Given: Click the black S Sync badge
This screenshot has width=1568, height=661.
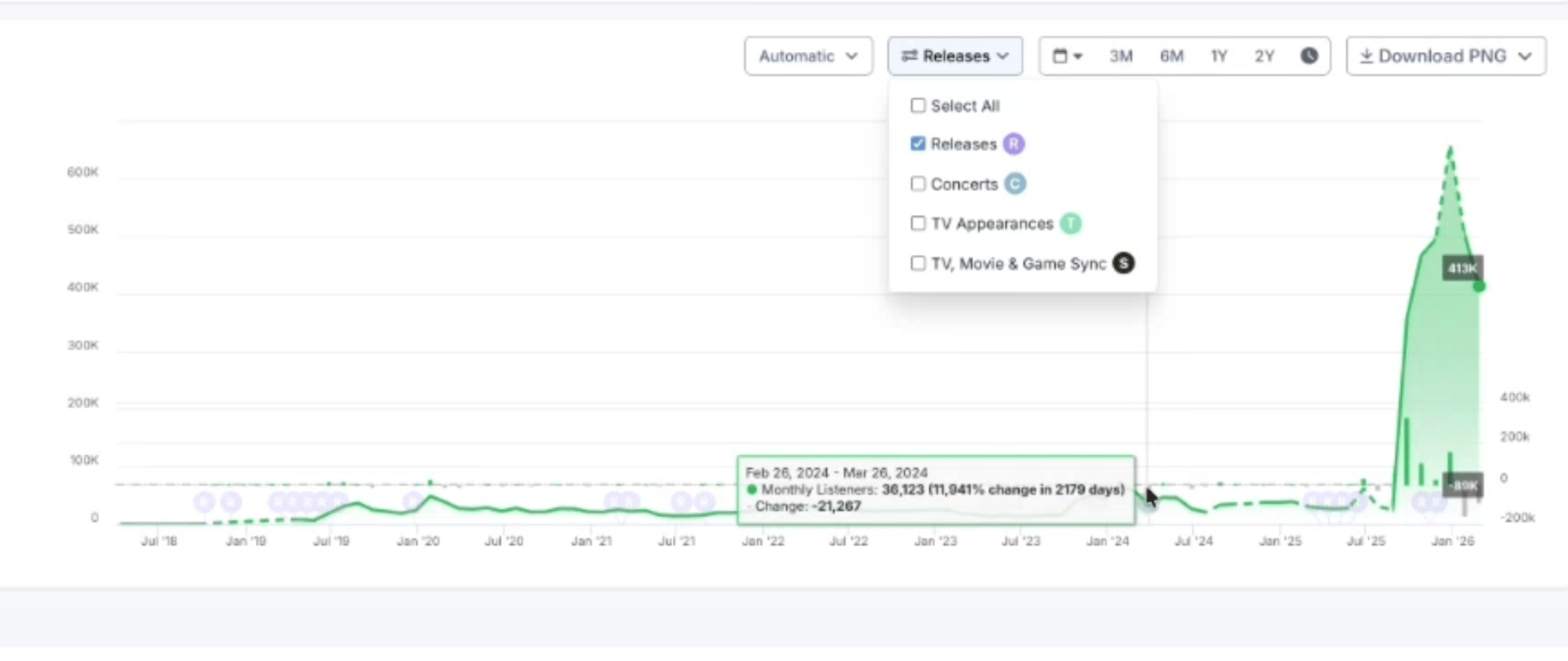Looking at the screenshot, I should tap(1123, 263).
